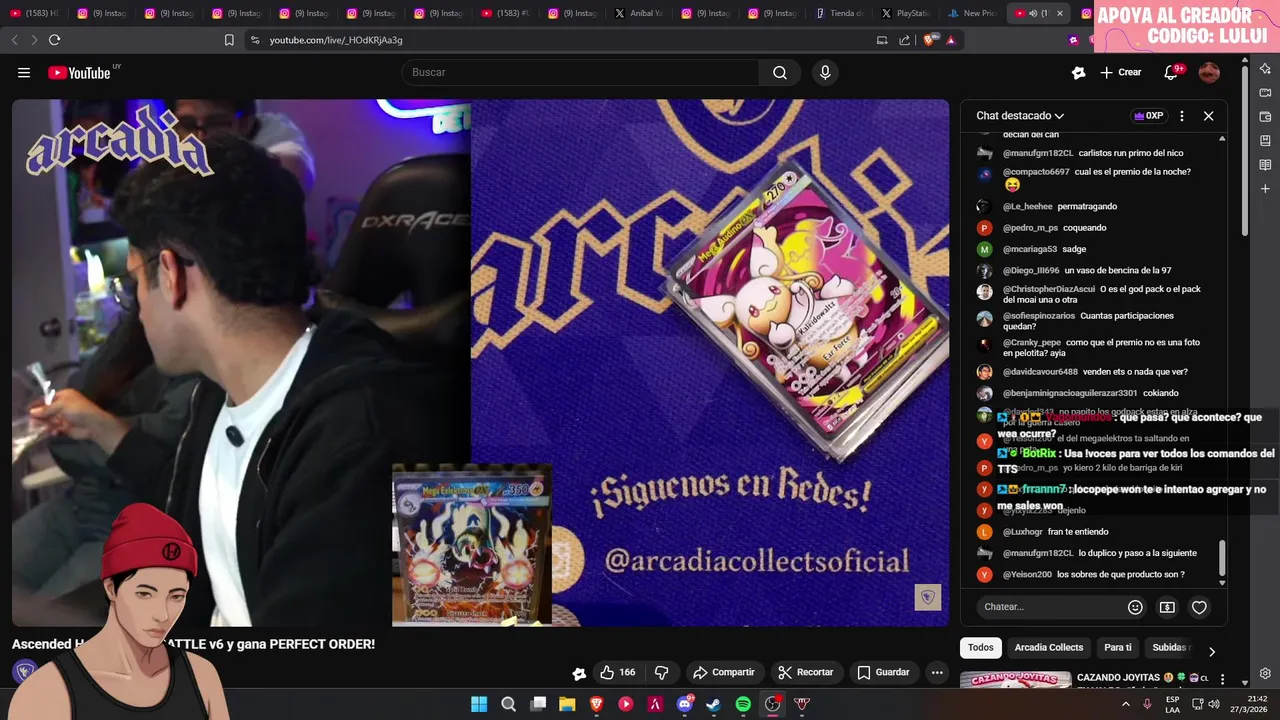Screen dimensions: 1280x720
Task: Click the page vertical scrollbar
Action: point(1244,150)
